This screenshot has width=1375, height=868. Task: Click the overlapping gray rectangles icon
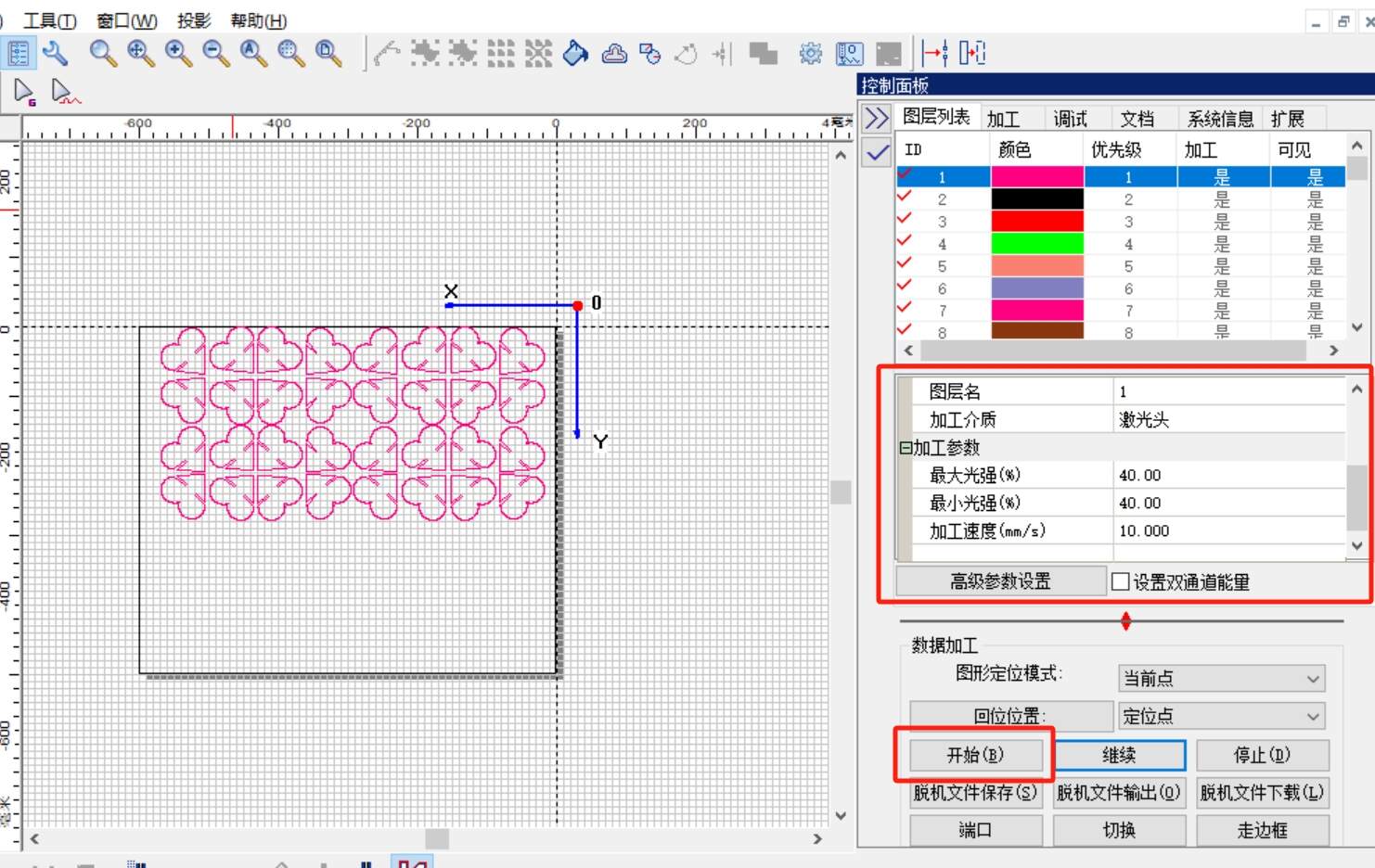tap(763, 54)
